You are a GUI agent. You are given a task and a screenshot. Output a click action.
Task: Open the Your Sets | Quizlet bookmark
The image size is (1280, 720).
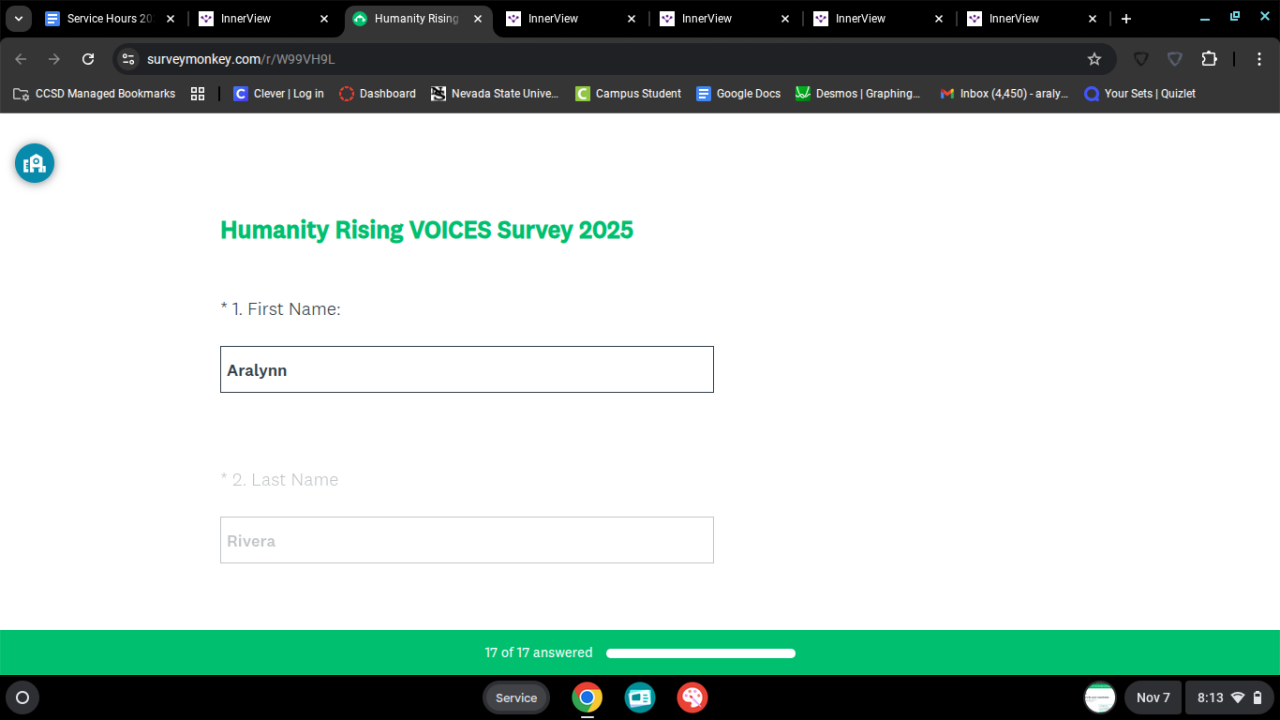(x=1140, y=94)
